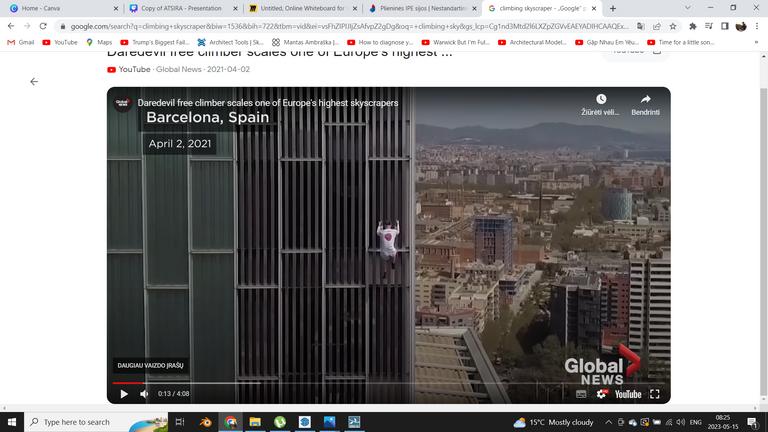Click the Žiūrėti vėliau watch later clock

coord(601,99)
